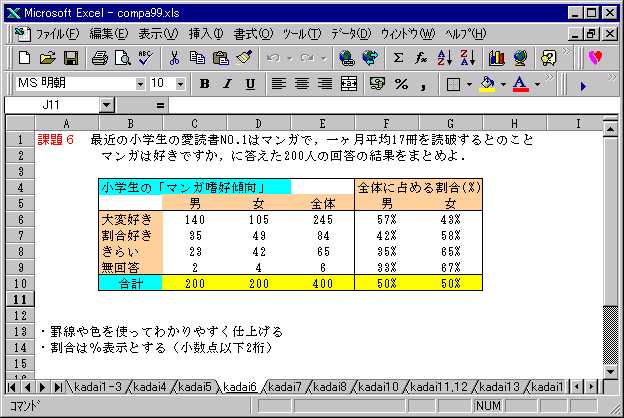624x418 pixels.
Task: Toggle underline formatting
Action: point(249,84)
